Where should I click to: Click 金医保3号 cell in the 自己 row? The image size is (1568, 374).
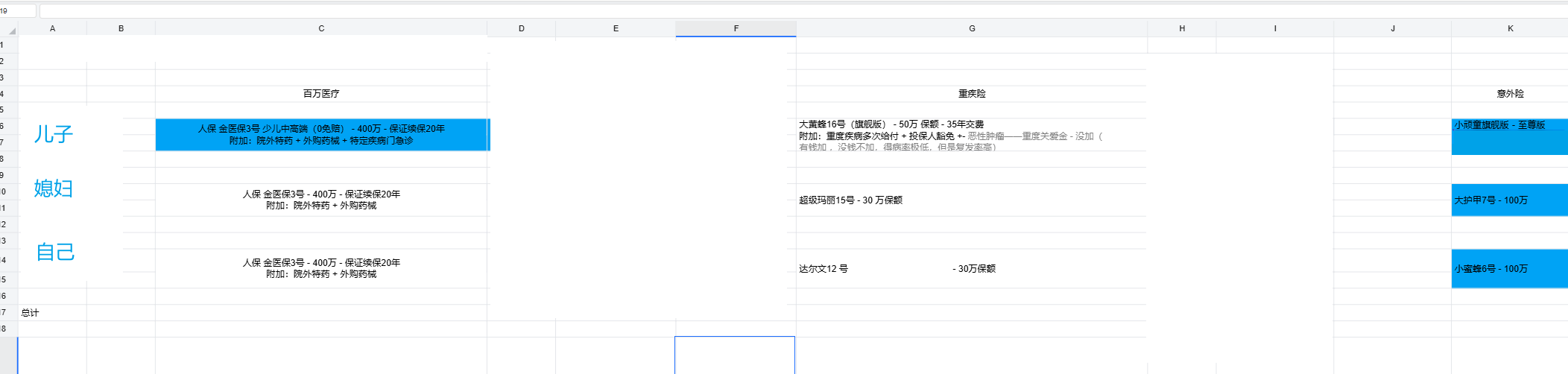click(321, 268)
